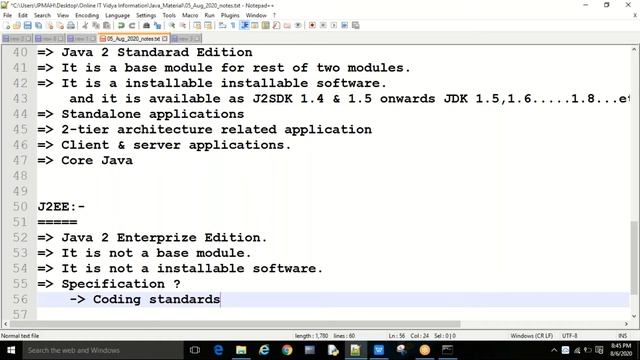Viewport: 640px width, 360px height.
Task: Open the Plugins menu
Action: (x=230, y=15)
